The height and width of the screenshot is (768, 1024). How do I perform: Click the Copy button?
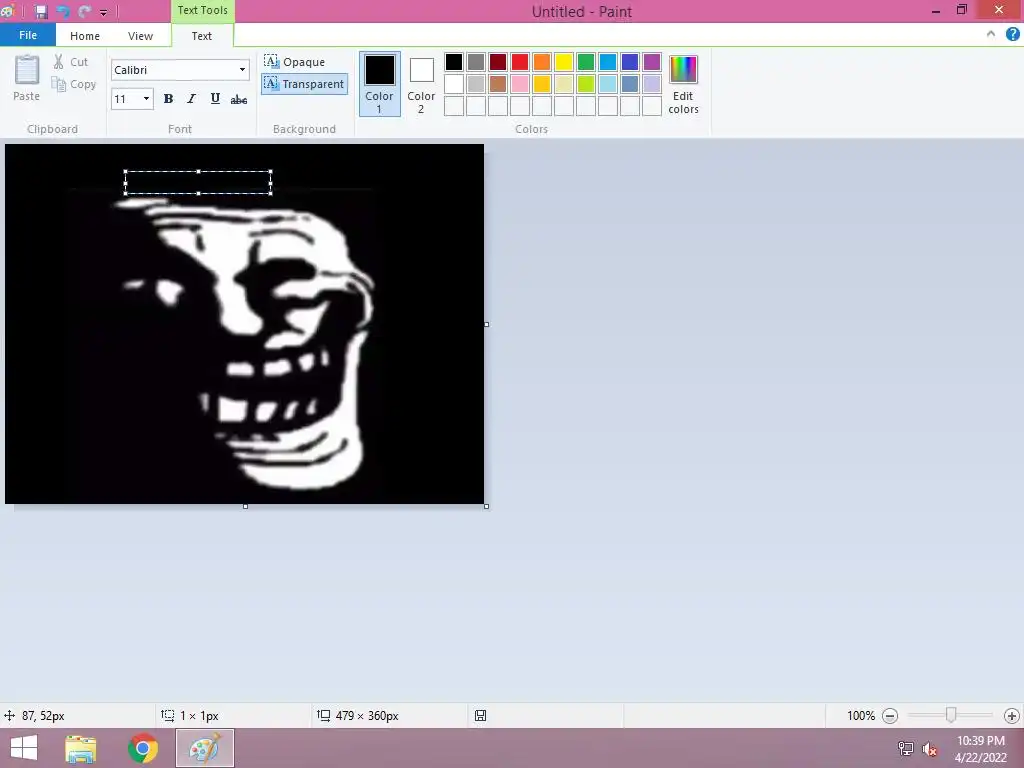tap(74, 84)
